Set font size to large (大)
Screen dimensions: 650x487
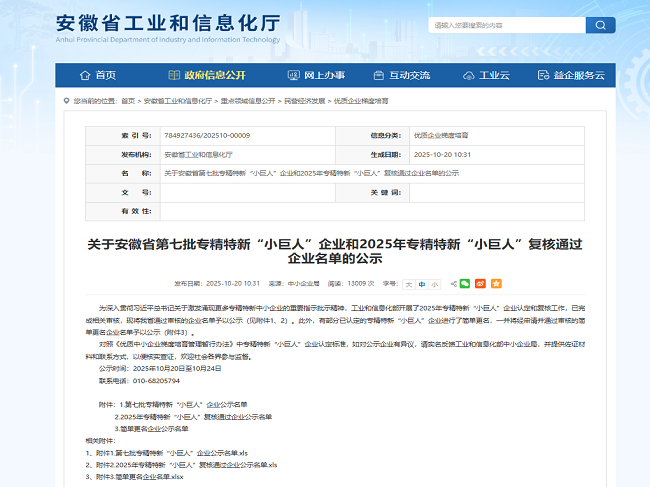pyautogui.click(x=407, y=283)
